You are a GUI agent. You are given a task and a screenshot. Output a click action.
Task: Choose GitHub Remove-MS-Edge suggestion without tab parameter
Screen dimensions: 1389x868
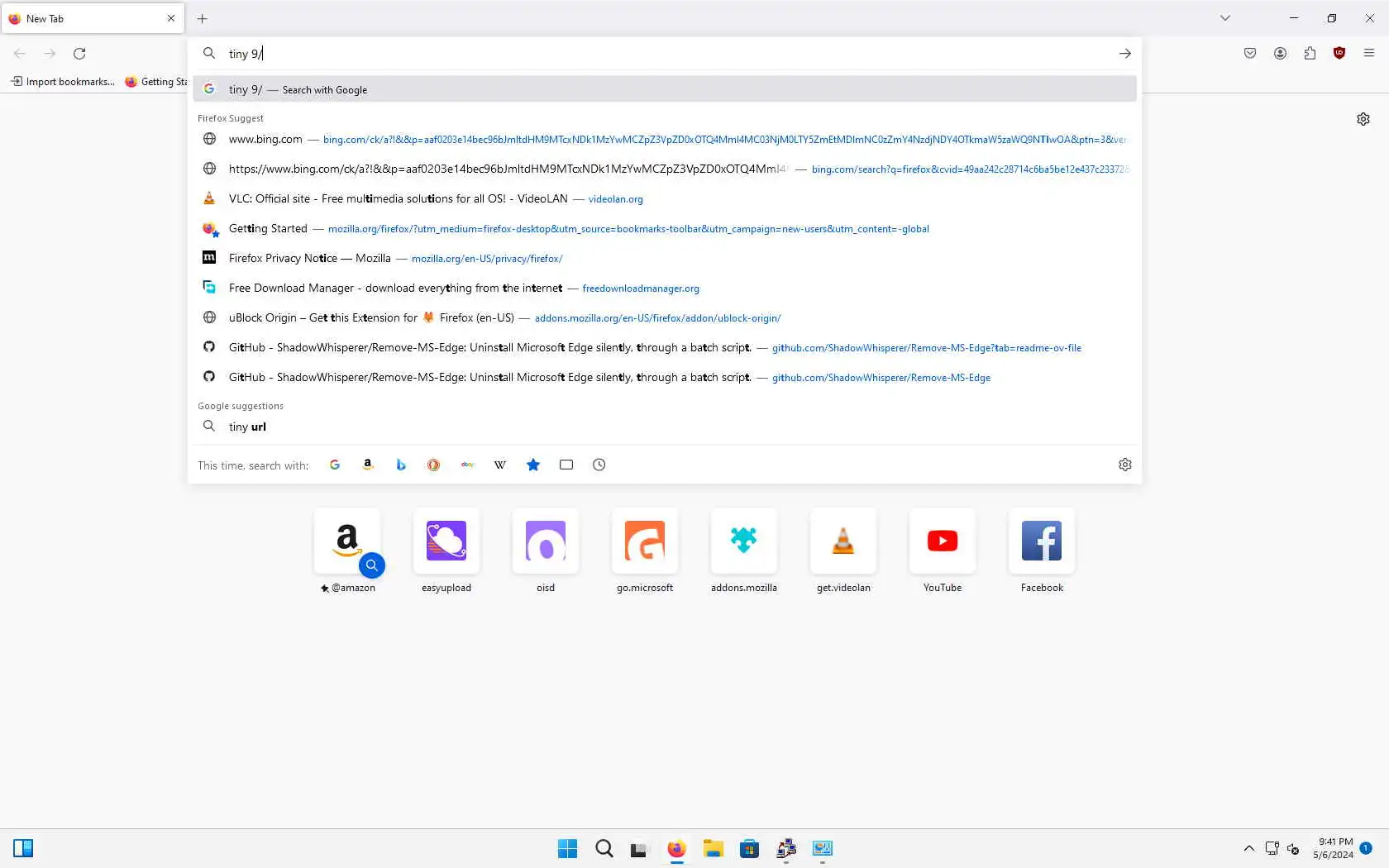pyautogui.click(x=665, y=377)
